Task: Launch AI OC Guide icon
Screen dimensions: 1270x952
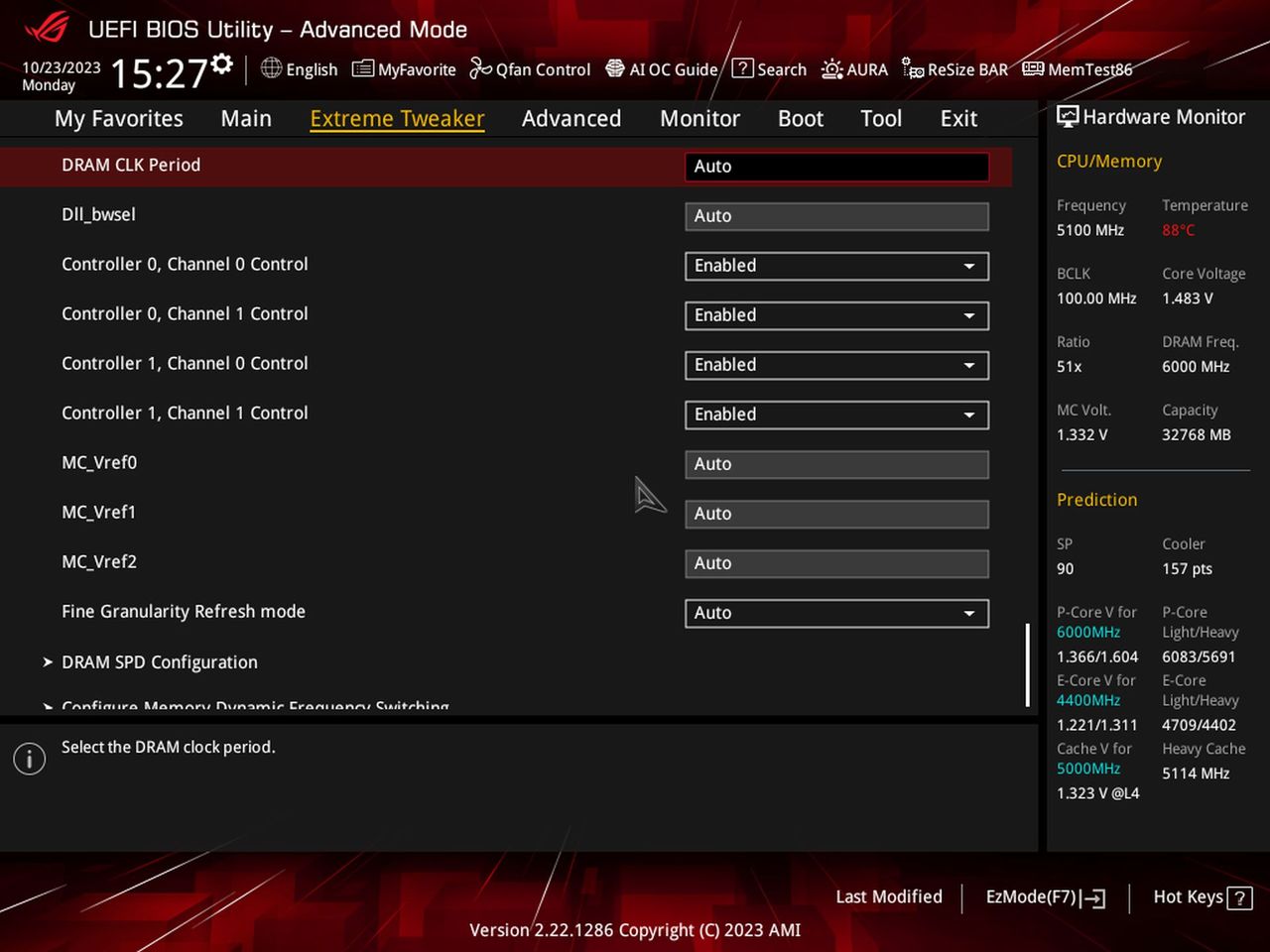Action: click(x=615, y=68)
